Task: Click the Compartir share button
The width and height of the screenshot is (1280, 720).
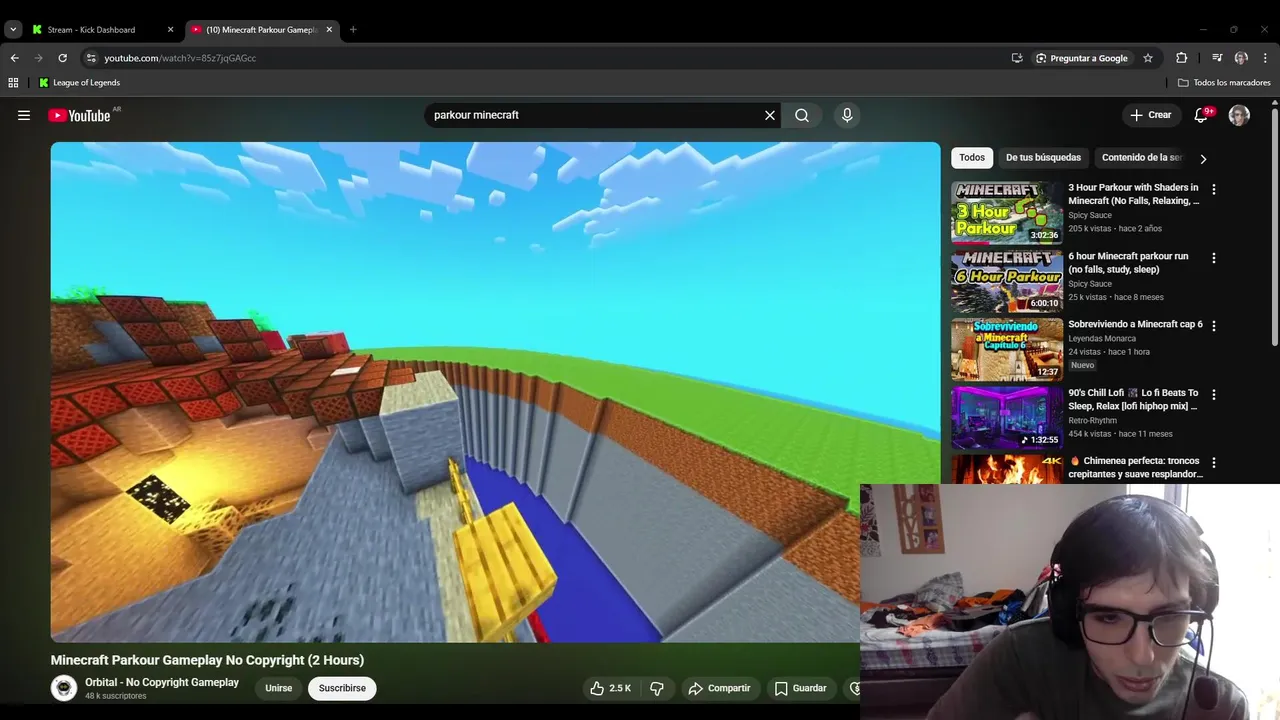Action: click(719, 688)
